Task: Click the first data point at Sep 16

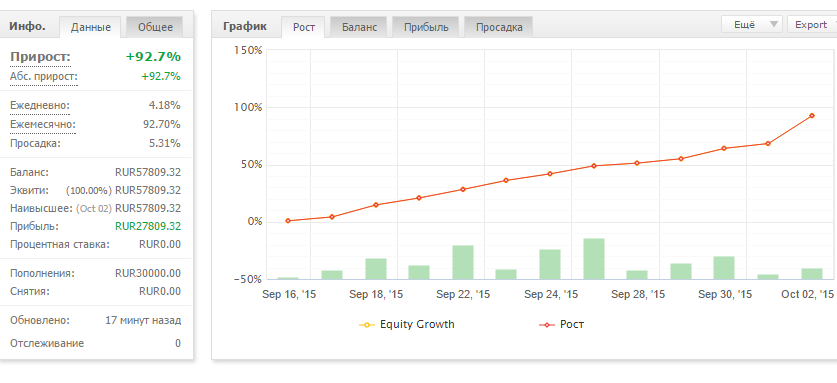Action: 288,221
